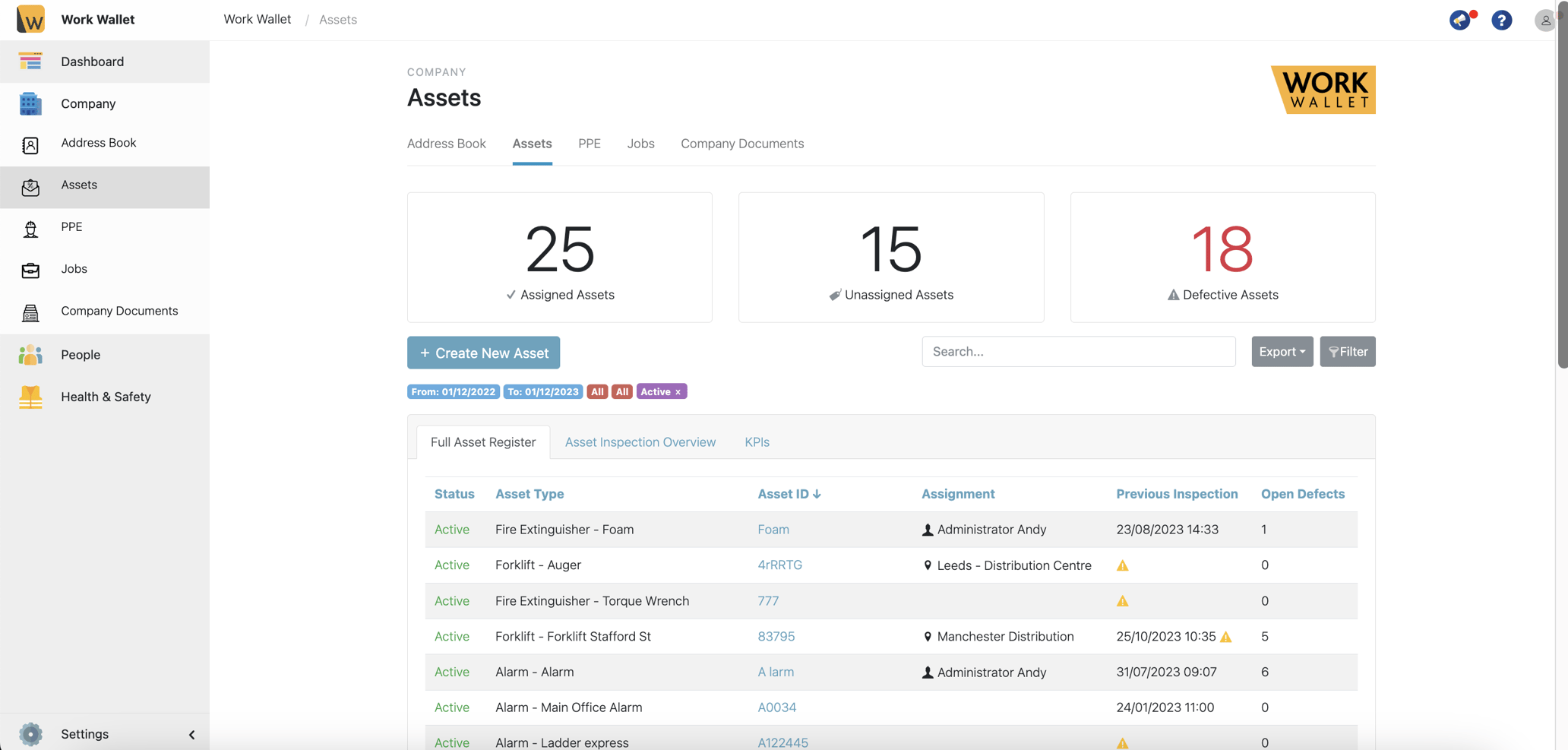Open the Asset Inspection Overview tab
This screenshot has width=1568, height=750.
click(x=640, y=442)
